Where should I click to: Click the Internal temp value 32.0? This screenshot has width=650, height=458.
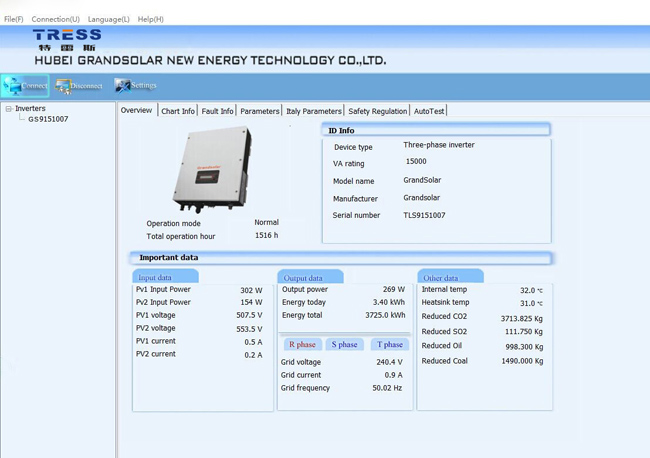tap(531, 290)
